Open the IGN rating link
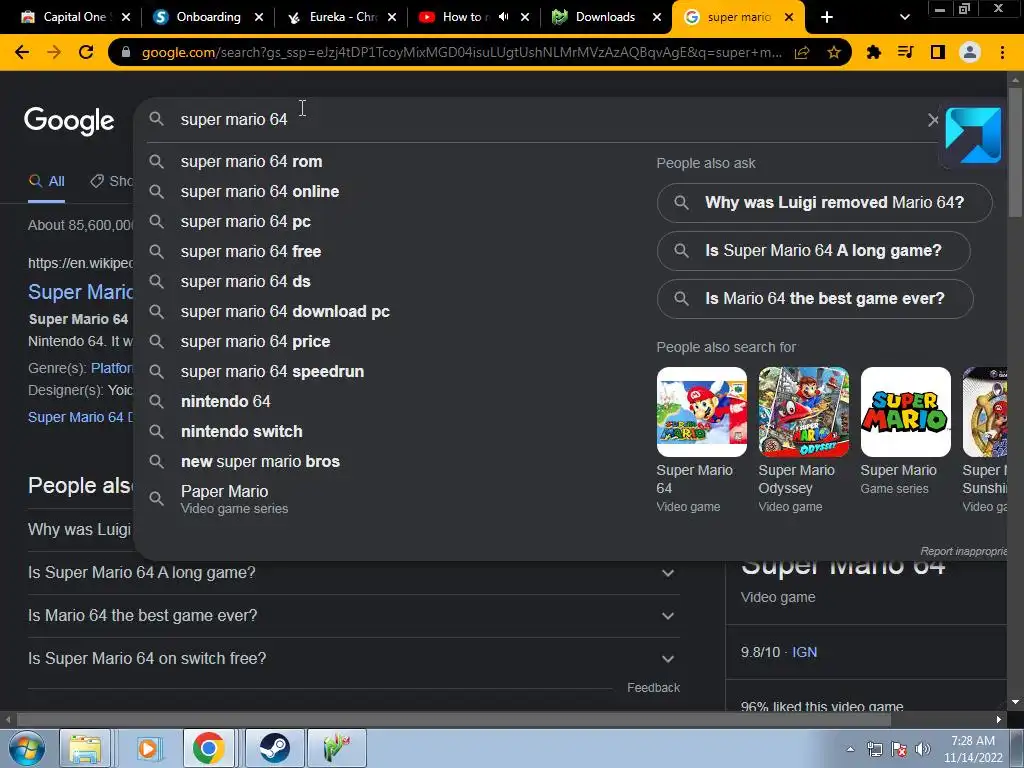The width and height of the screenshot is (1024, 768). pyautogui.click(x=804, y=652)
